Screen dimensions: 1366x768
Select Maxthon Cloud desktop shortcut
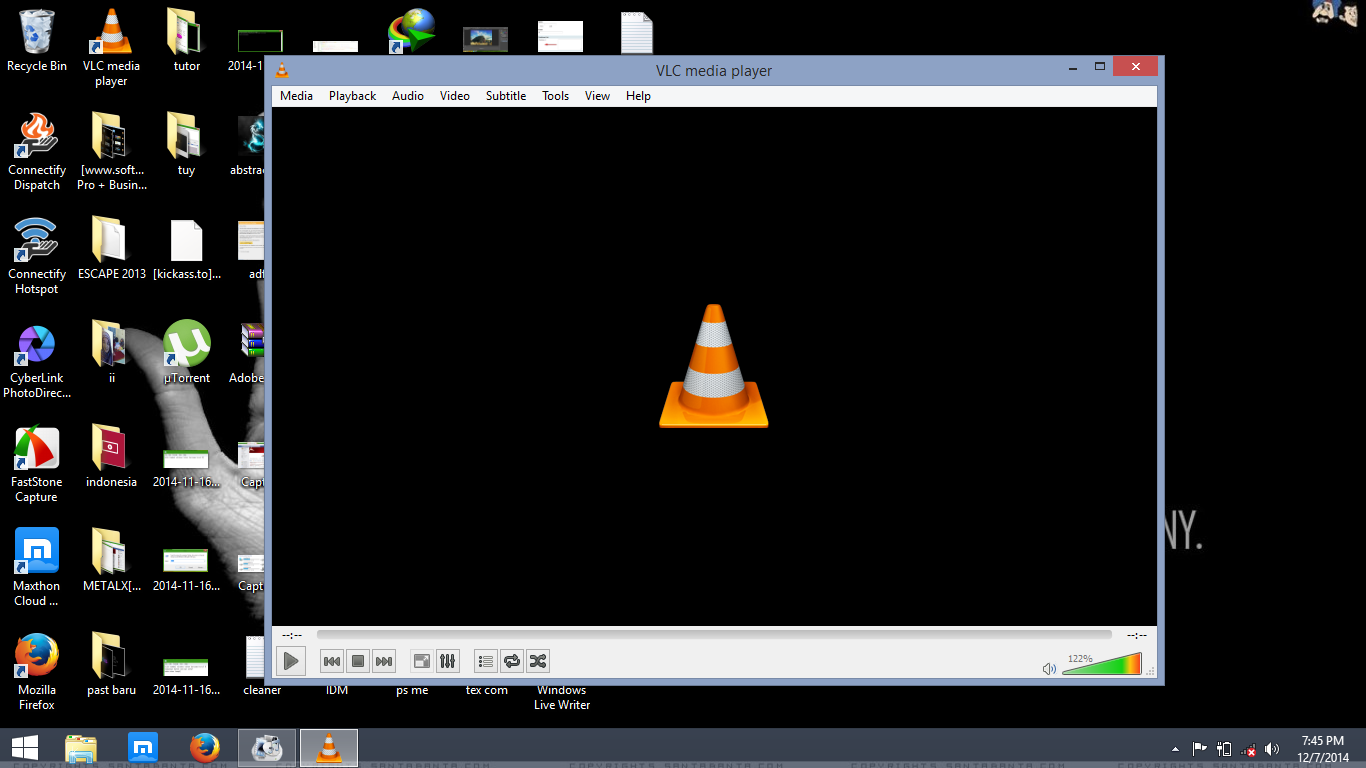tap(37, 567)
